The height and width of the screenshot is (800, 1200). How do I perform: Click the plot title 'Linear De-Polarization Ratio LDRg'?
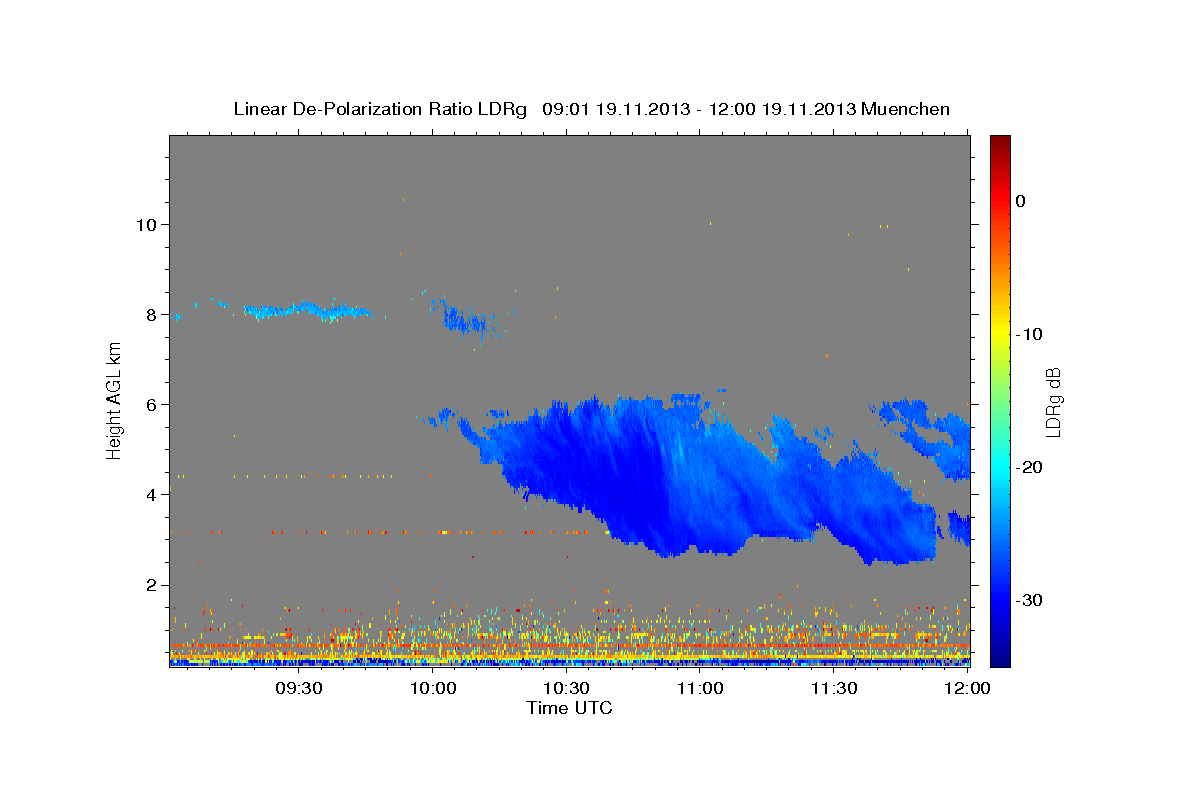pos(379,109)
